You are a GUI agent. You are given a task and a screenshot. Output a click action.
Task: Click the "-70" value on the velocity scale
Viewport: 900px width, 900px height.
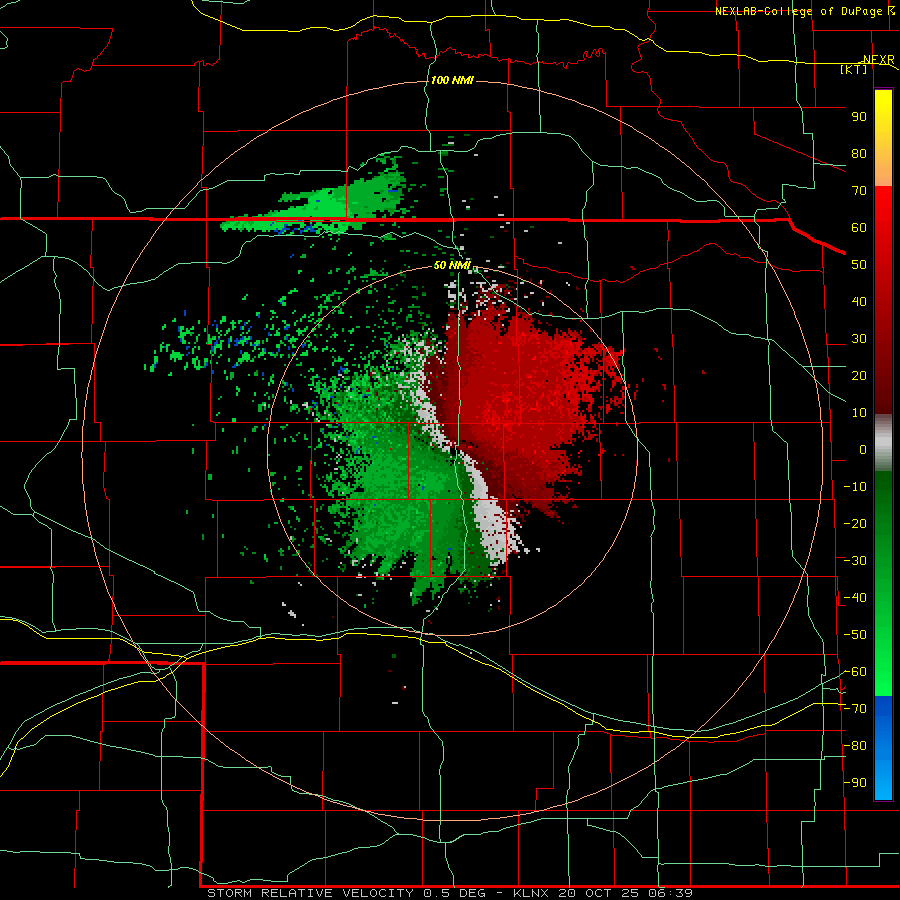point(855,709)
